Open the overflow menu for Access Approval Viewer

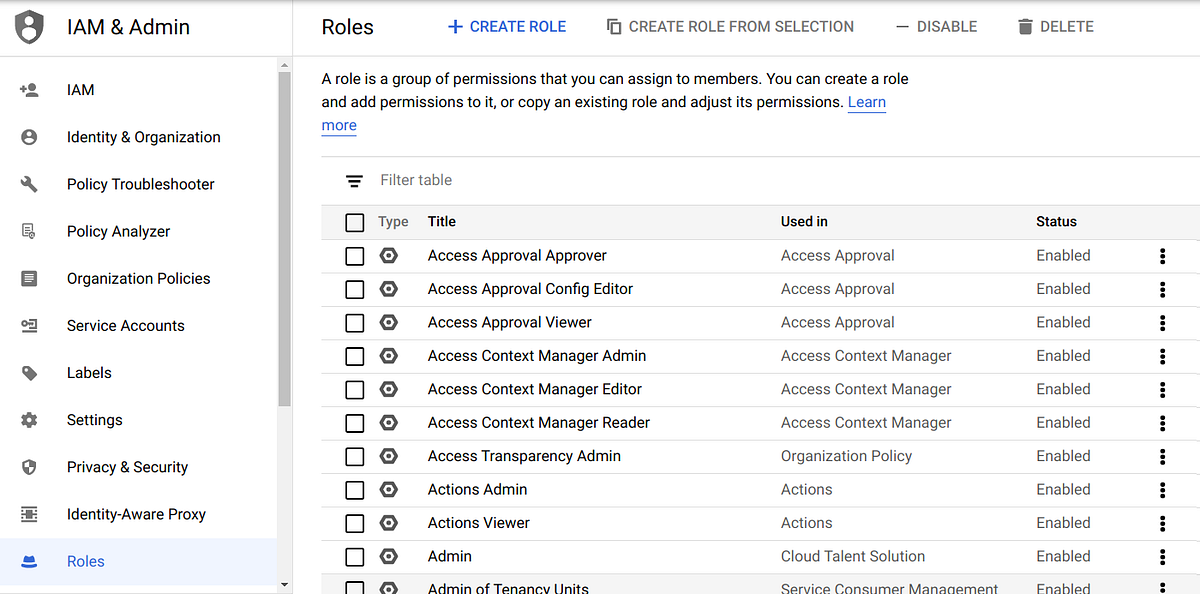1162,322
